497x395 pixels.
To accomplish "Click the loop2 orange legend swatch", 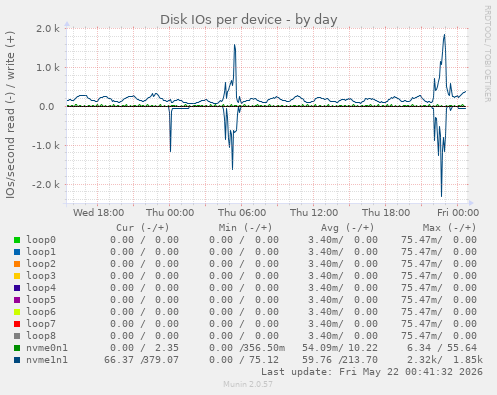I will click(x=17, y=264).
